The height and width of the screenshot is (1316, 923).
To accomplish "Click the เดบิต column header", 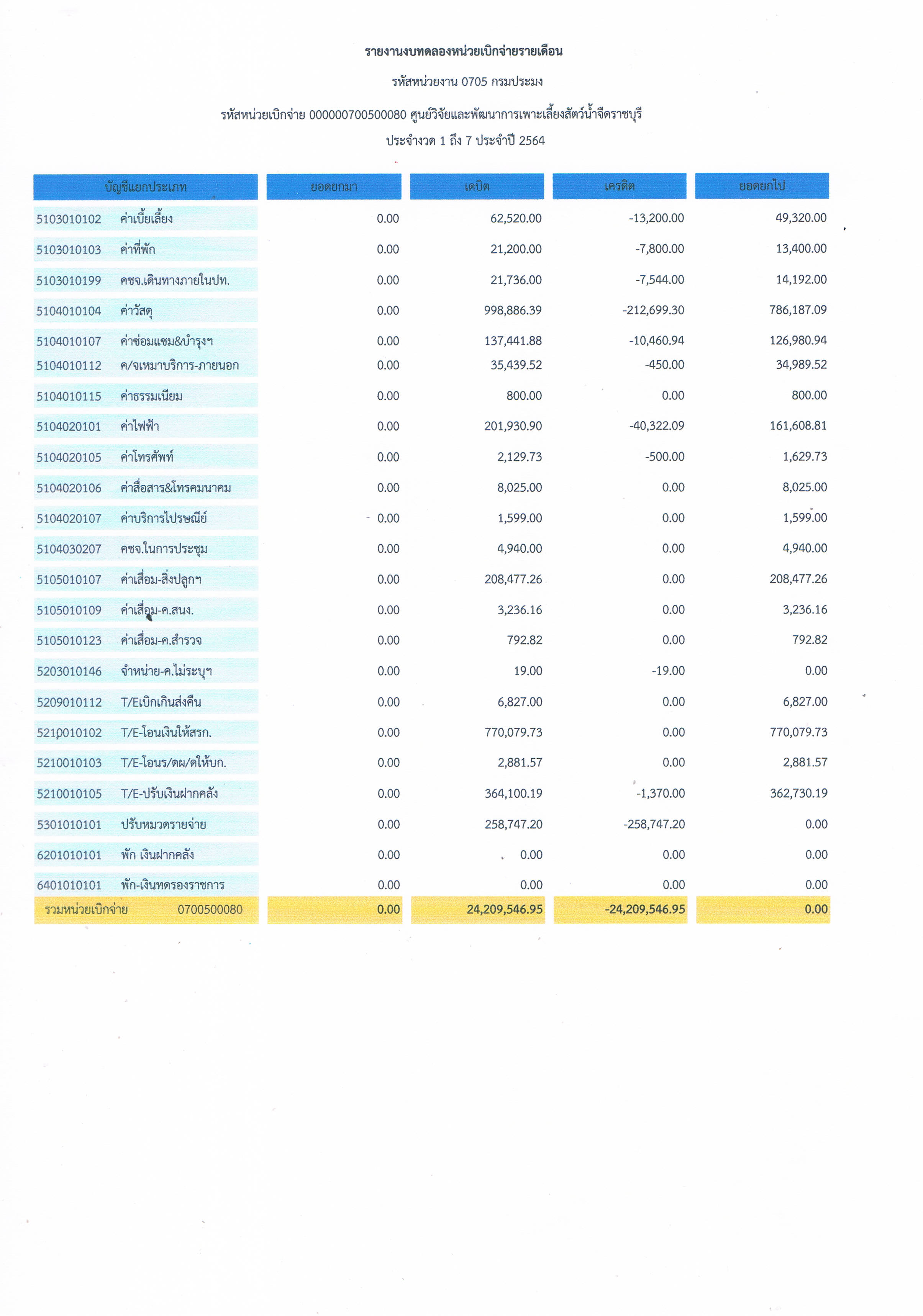I will click(476, 186).
